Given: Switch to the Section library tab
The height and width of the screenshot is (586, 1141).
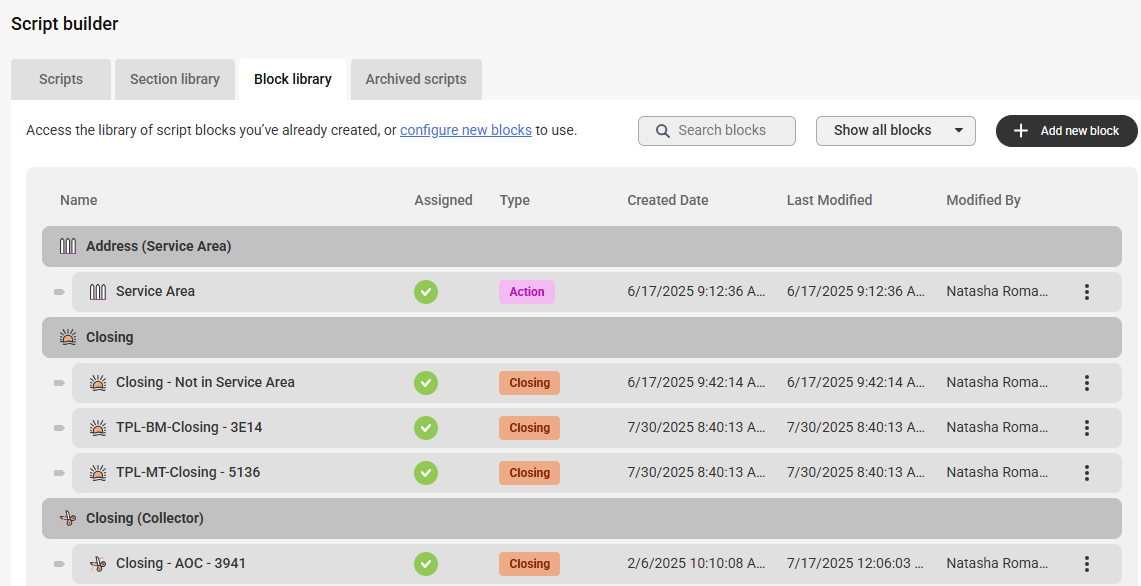Looking at the screenshot, I should 175,79.
